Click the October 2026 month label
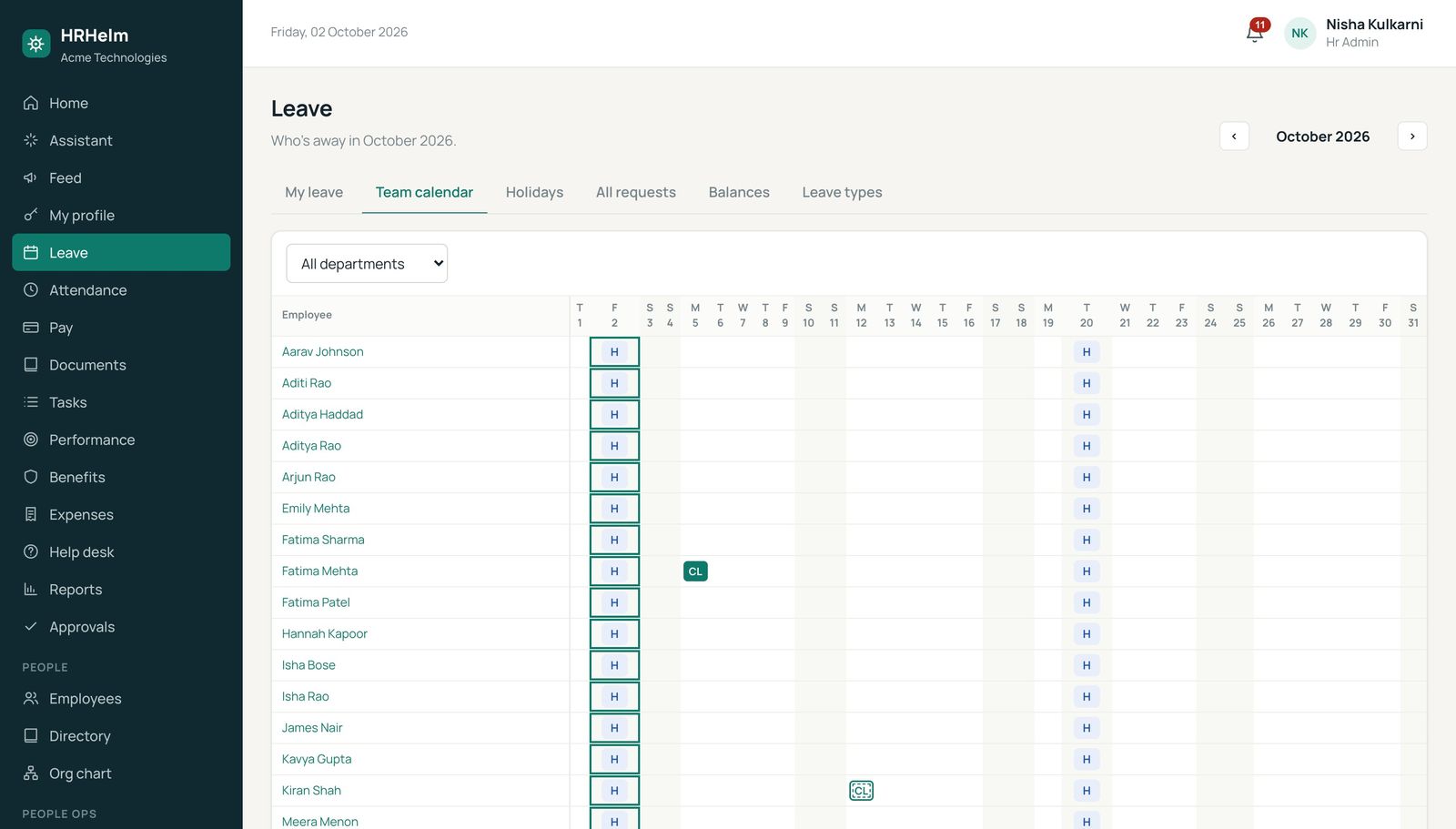Image resolution: width=1456 pixels, height=829 pixels. (1322, 136)
